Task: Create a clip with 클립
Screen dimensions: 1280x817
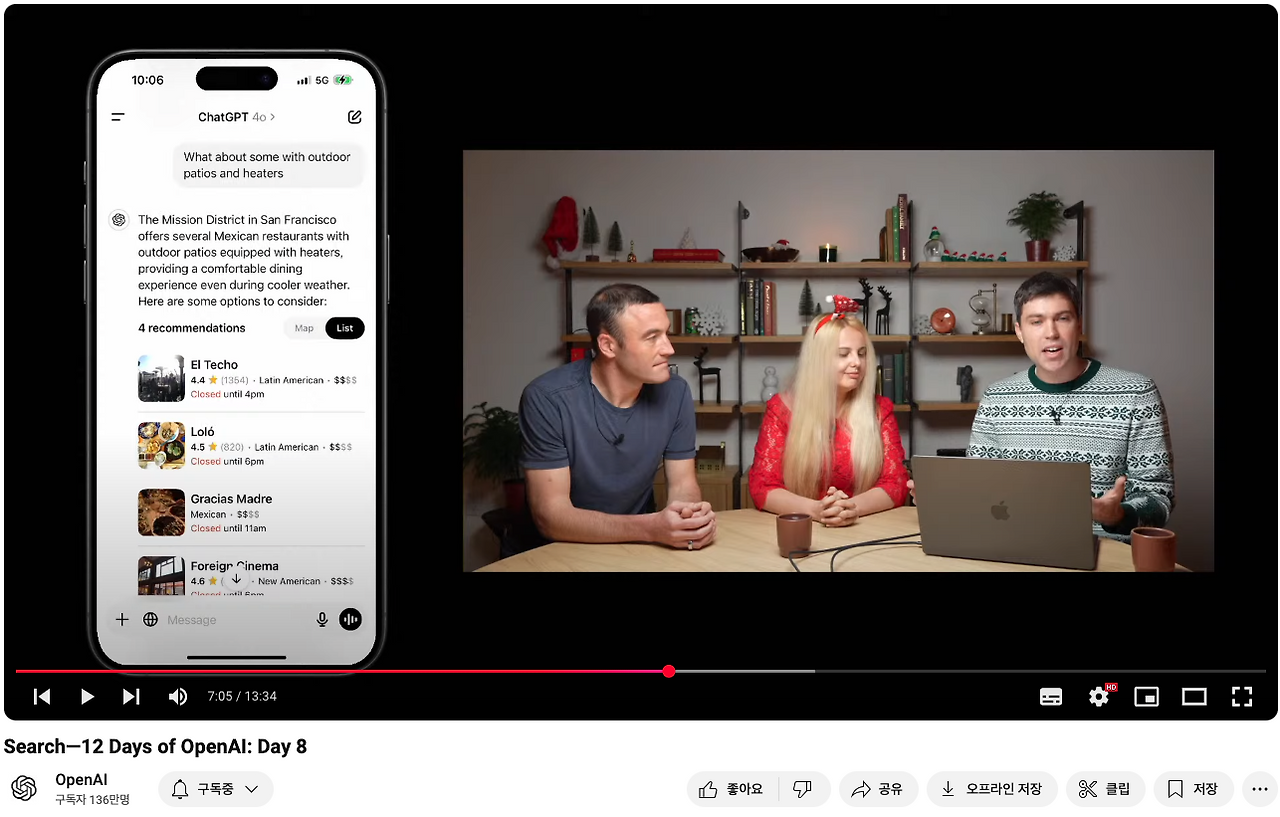Action: coord(1105,789)
